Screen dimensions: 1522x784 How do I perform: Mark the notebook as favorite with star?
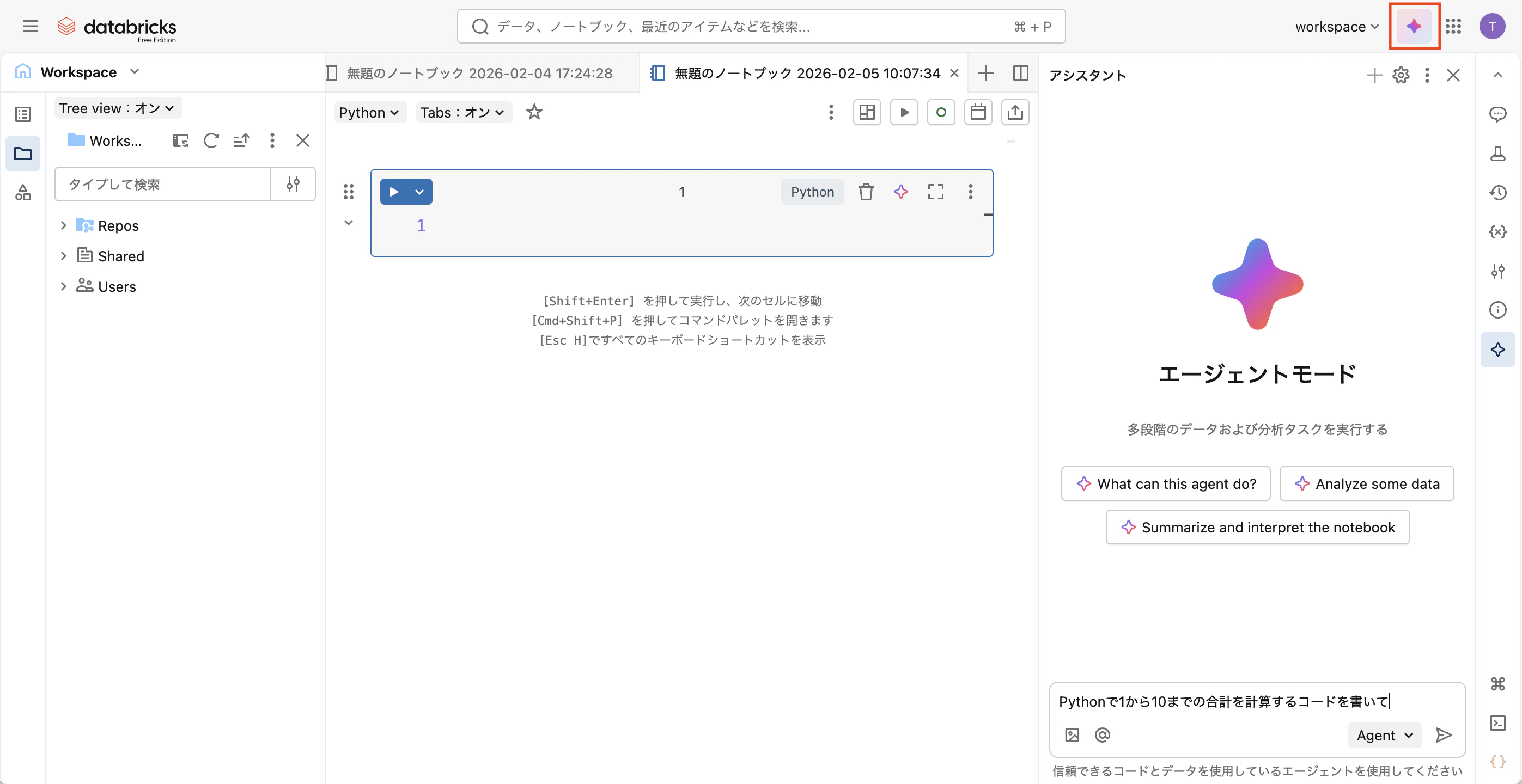(533, 112)
